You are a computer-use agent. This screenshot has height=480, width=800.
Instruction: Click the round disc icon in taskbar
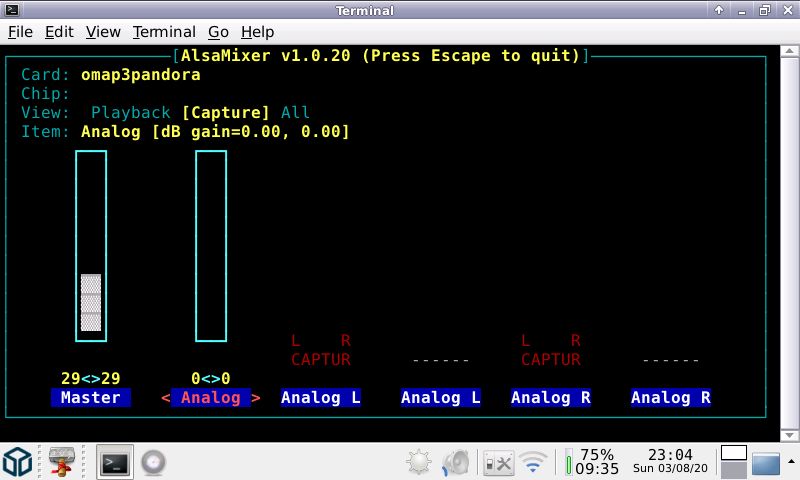152,462
